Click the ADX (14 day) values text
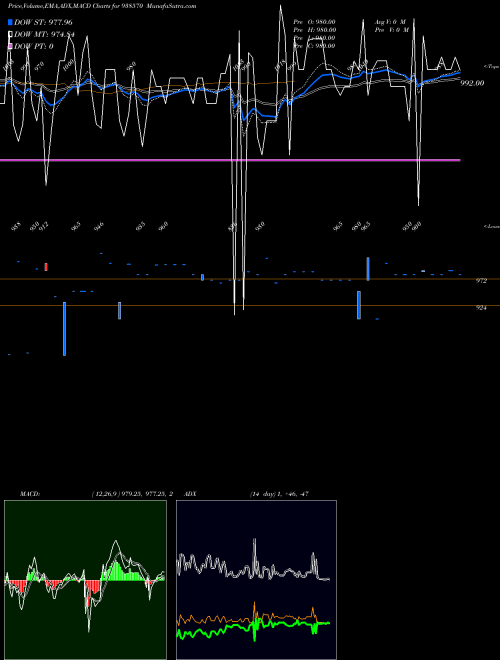500x660 pixels. (279, 494)
